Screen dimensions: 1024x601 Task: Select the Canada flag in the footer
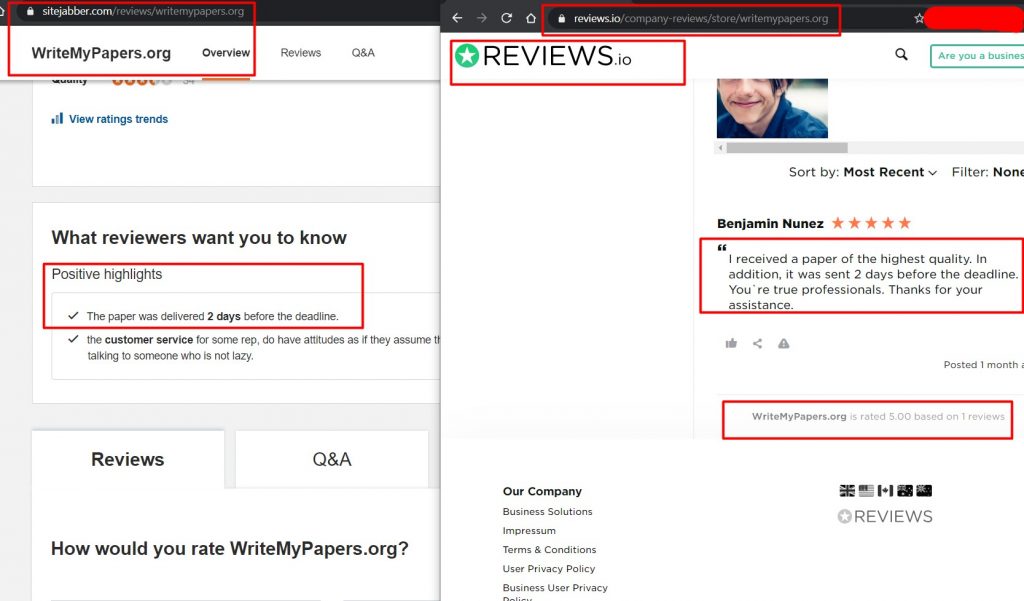[885, 491]
